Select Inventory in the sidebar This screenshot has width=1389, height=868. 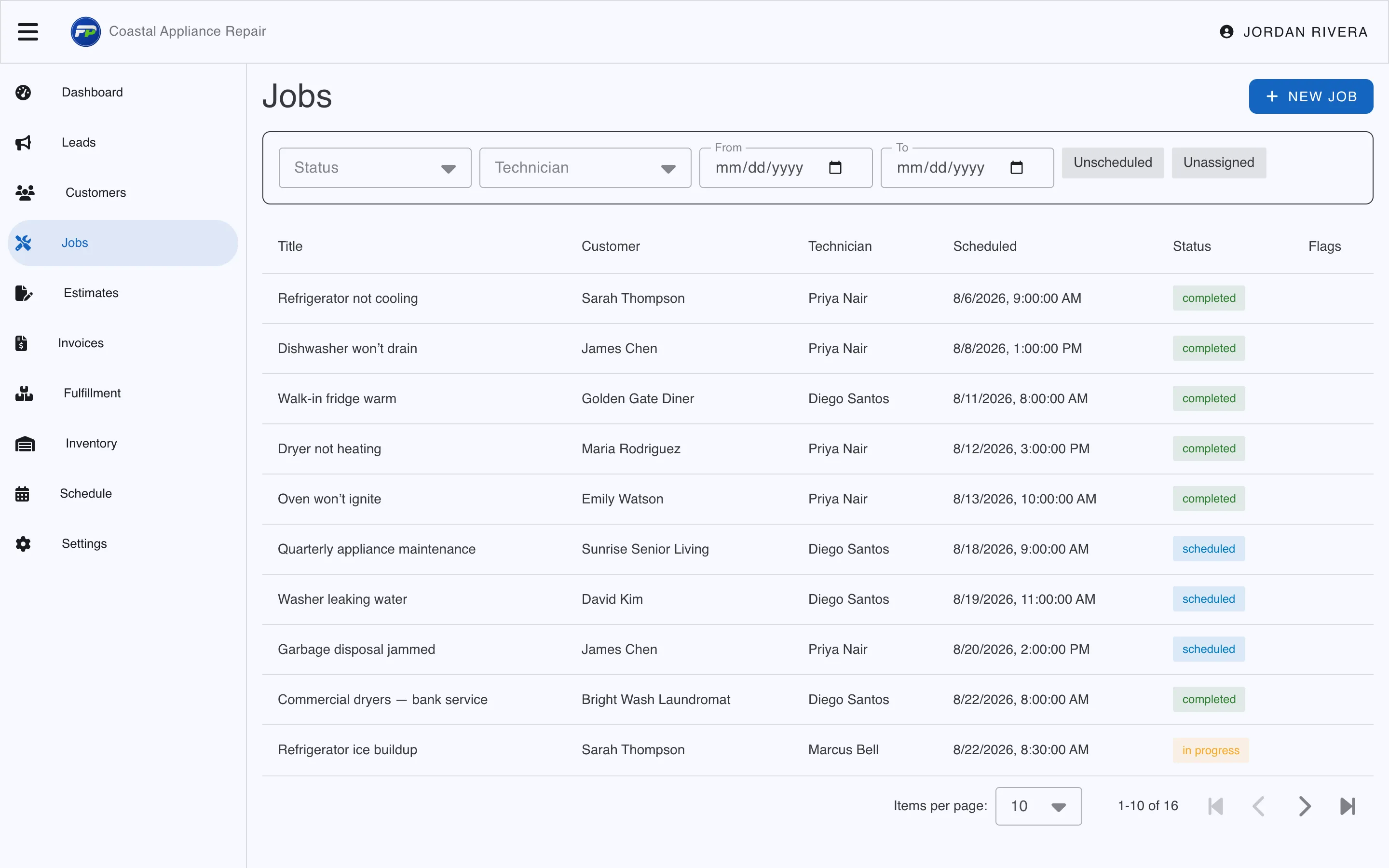[x=123, y=443]
